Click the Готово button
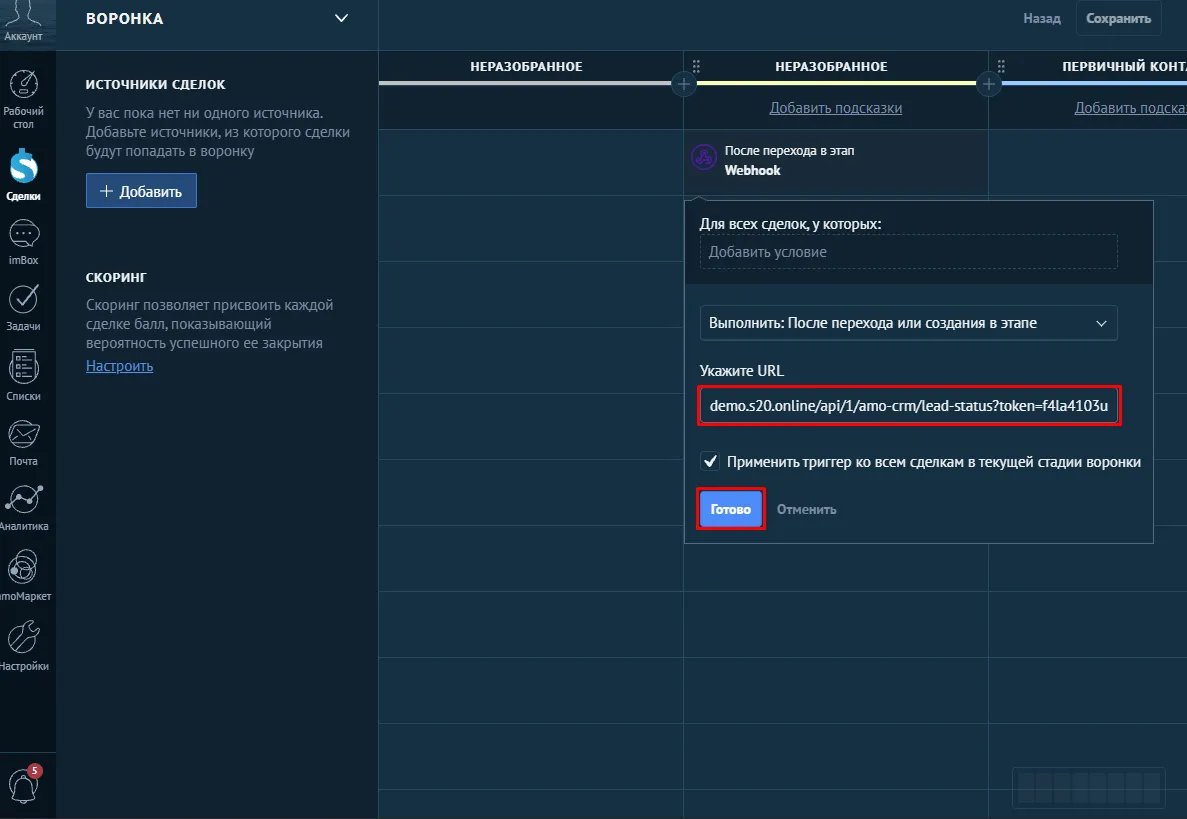This screenshot has width=1187, height=819. pos(731,509)
